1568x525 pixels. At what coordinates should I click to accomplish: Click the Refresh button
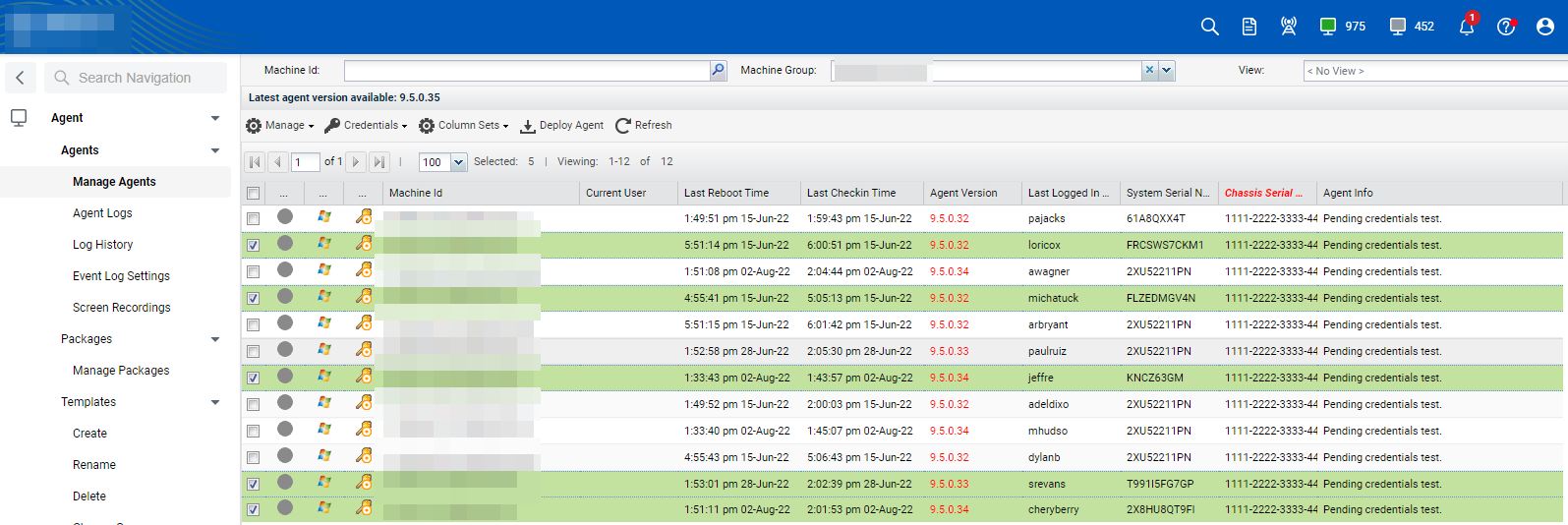tap(644, 126)
